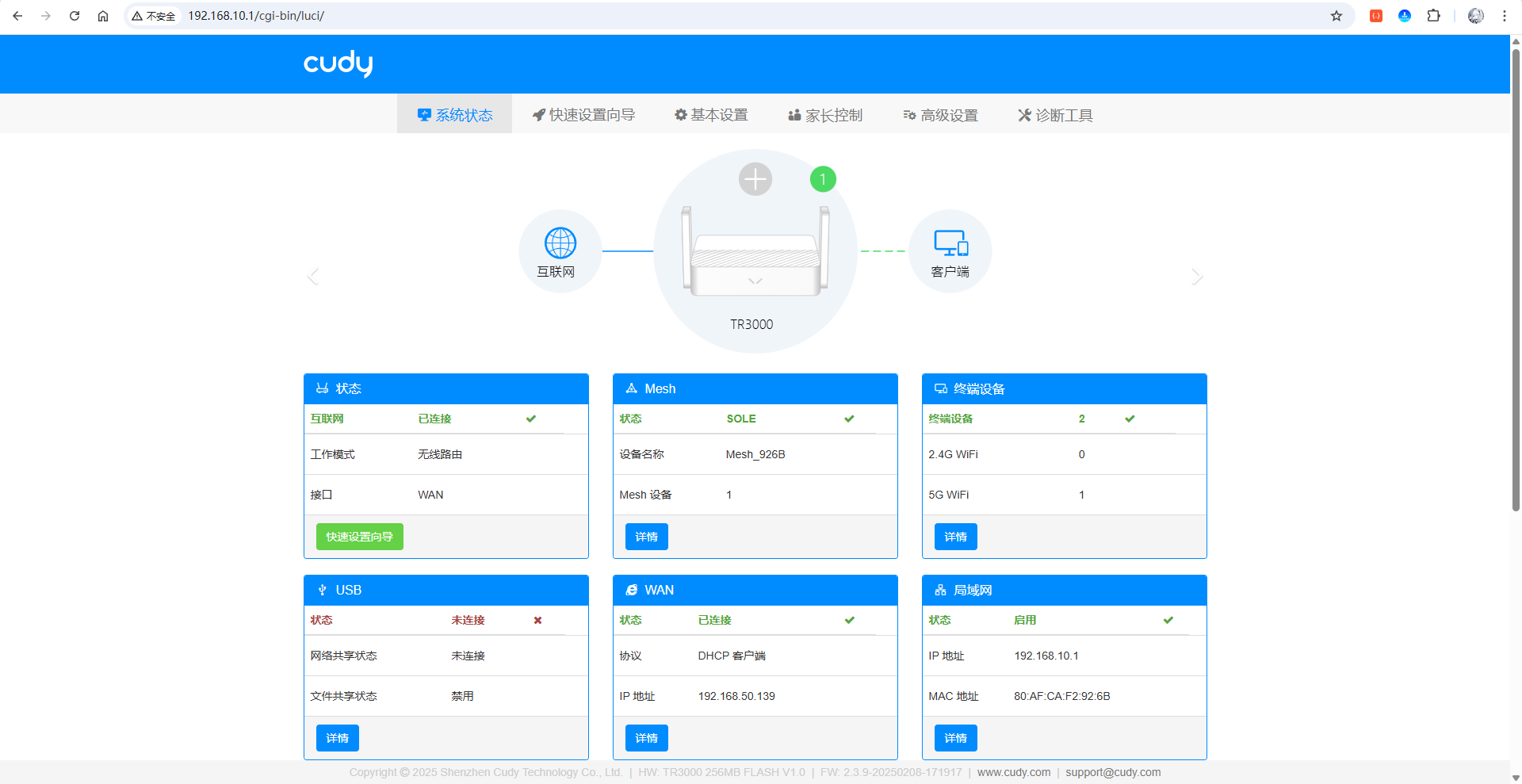The height and width of the screenshot is (784, 1522).
Task: Open the 基本设置 tab
Action: (711, 115)
